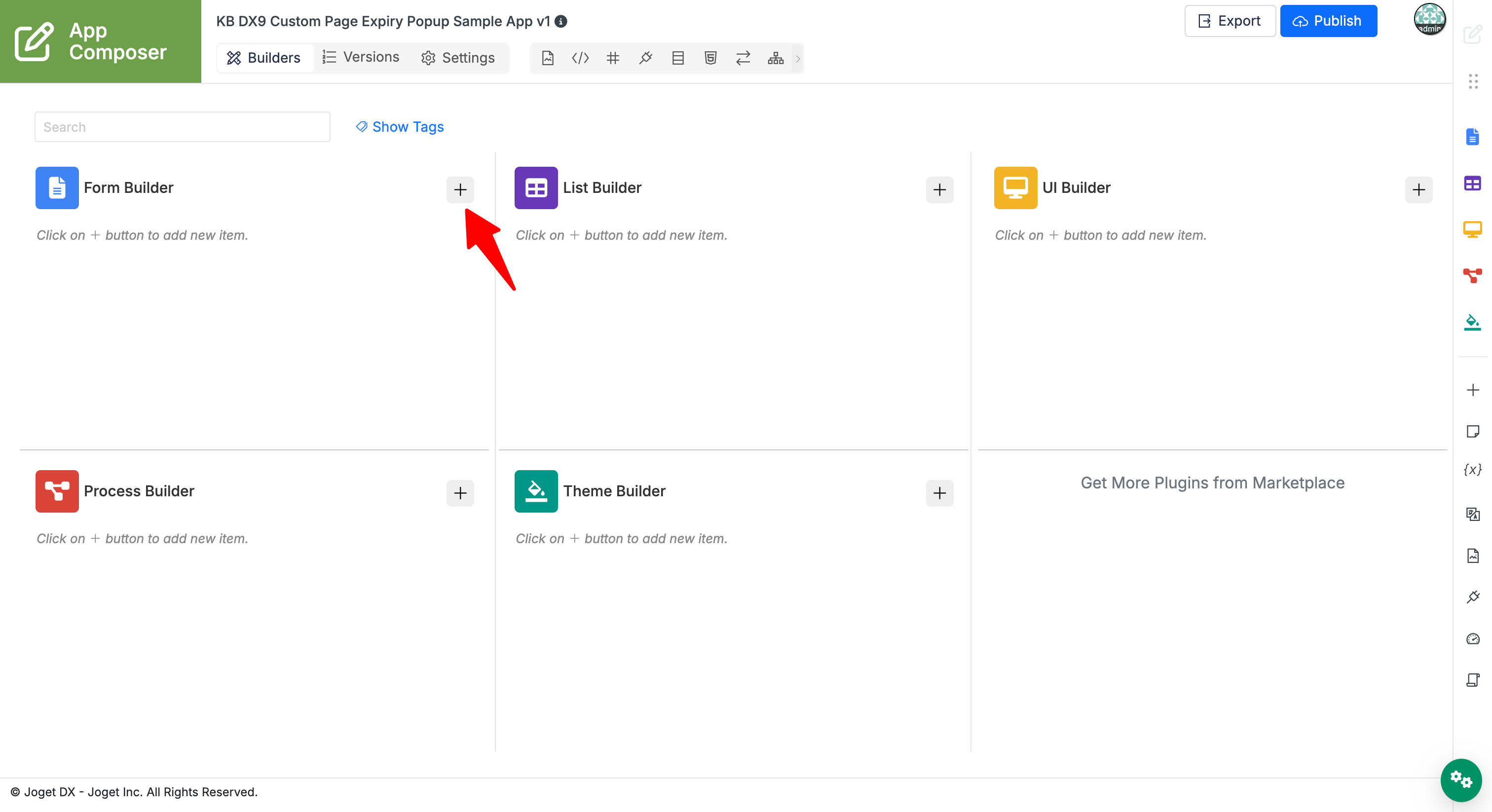Click the Theme Builder heading text
The width and height of the screenshot is (1492, 812).
pyautogui.click(x=614, y=491)
